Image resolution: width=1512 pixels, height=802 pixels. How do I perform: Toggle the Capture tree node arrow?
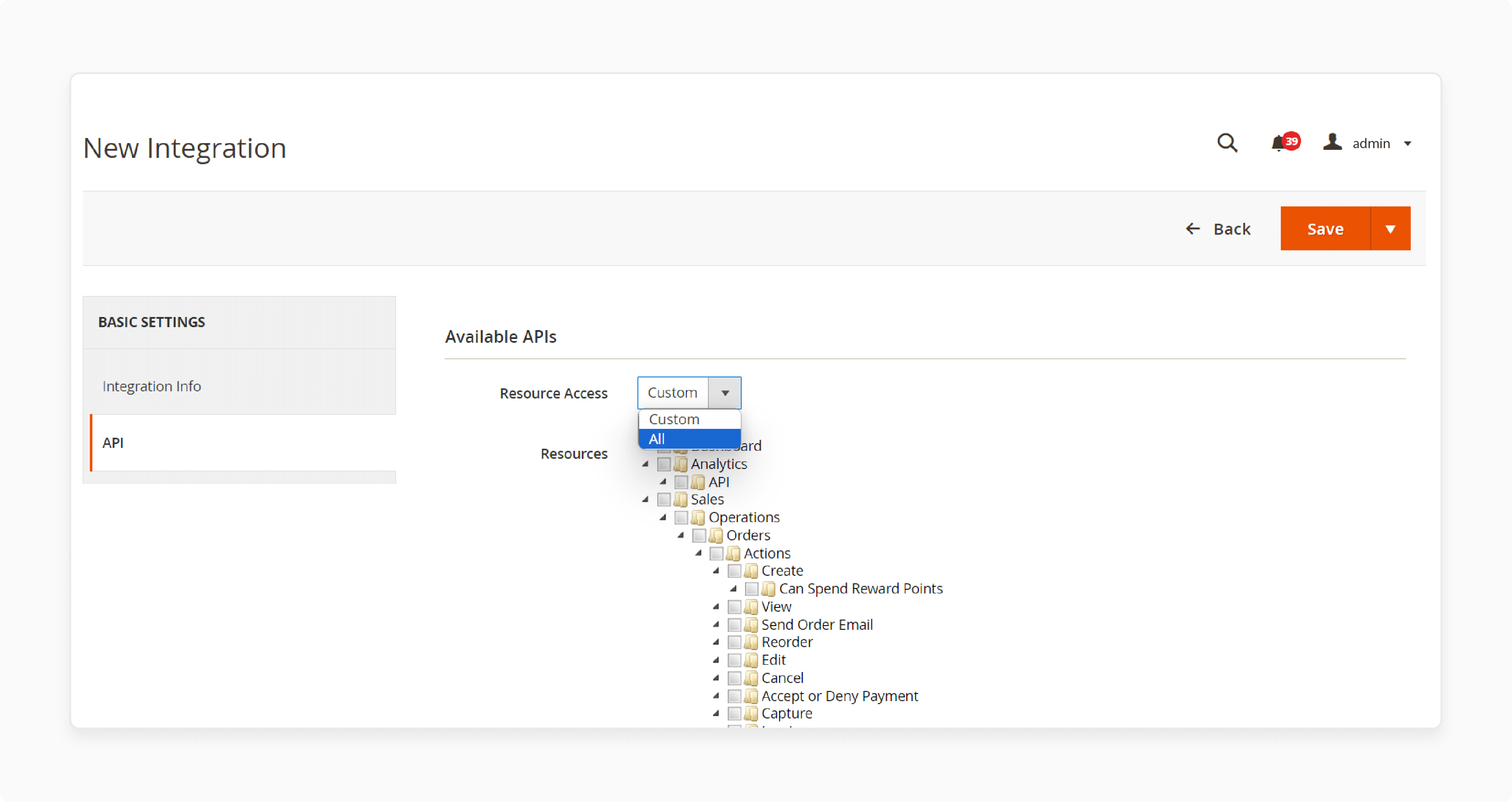pyautogui.click(x=716, y=714)
